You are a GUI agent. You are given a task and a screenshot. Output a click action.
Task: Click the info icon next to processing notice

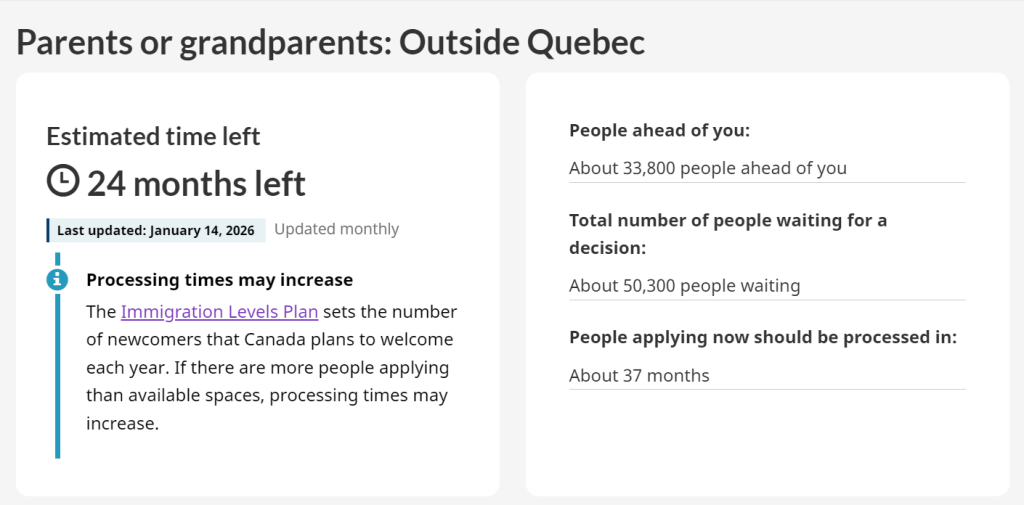58,279
